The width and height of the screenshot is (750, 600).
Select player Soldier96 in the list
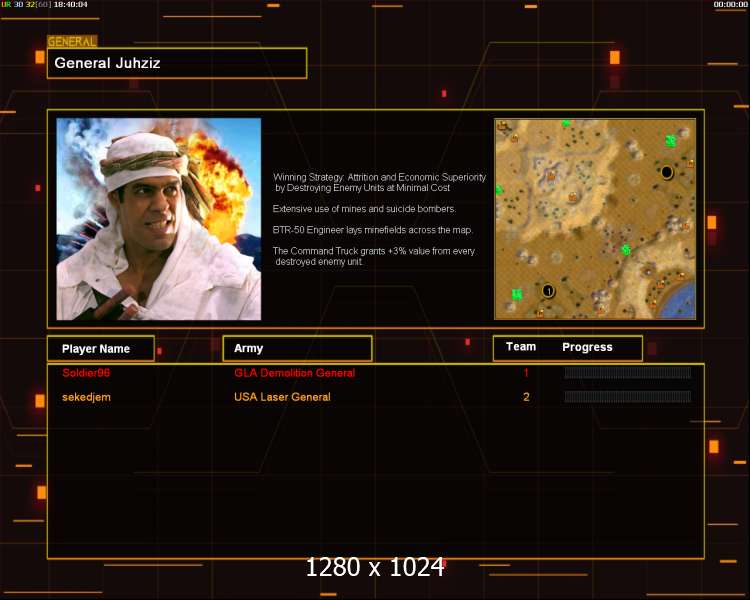point(86,373)
